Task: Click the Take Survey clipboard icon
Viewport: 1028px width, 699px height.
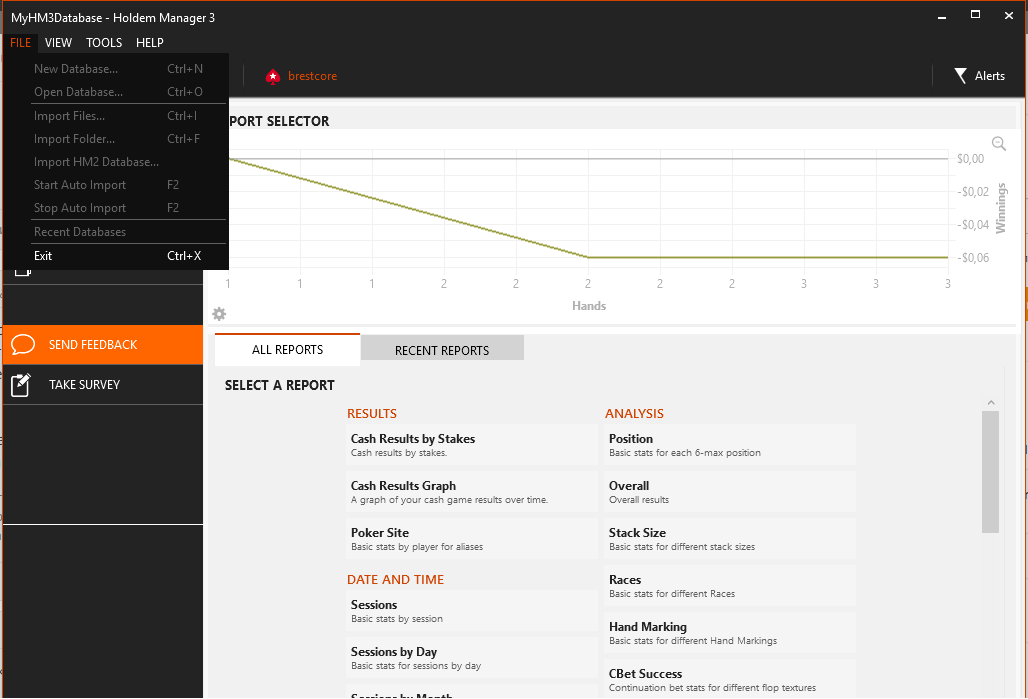Action: 21,385
